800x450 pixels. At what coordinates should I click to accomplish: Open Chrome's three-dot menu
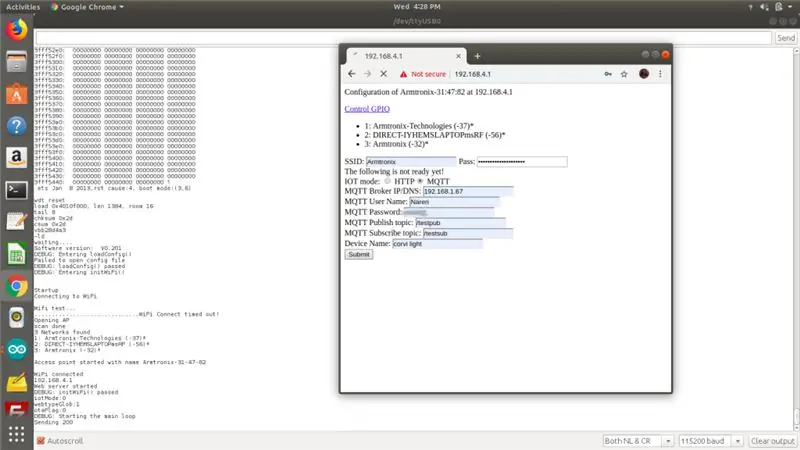click(660, 74)
